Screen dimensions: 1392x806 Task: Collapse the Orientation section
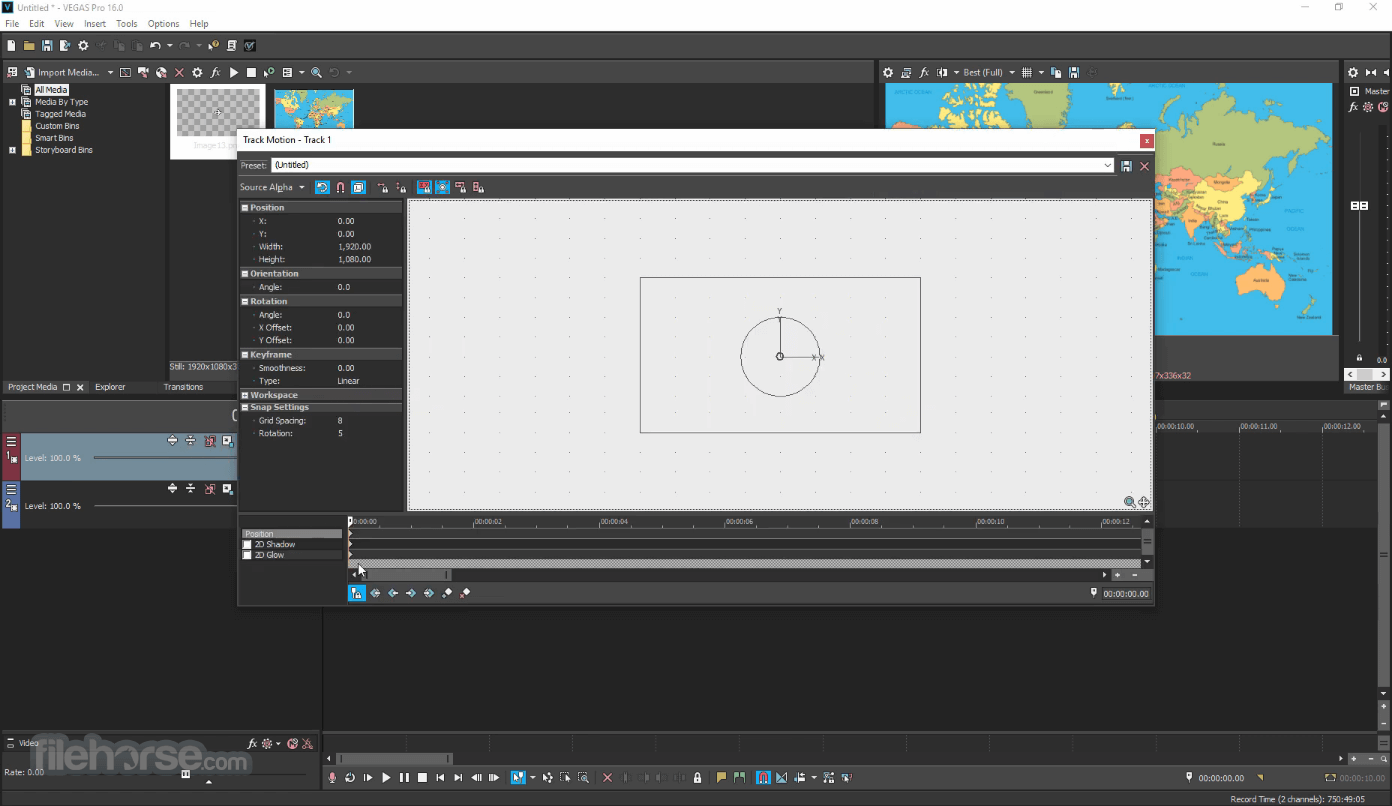pos(245,273)
